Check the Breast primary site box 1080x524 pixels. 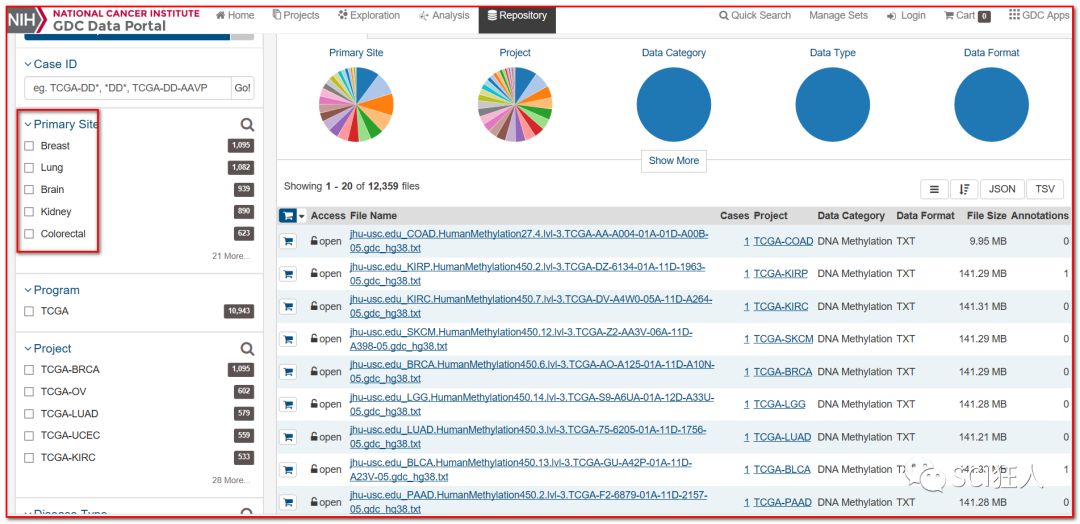click(29, 146)
